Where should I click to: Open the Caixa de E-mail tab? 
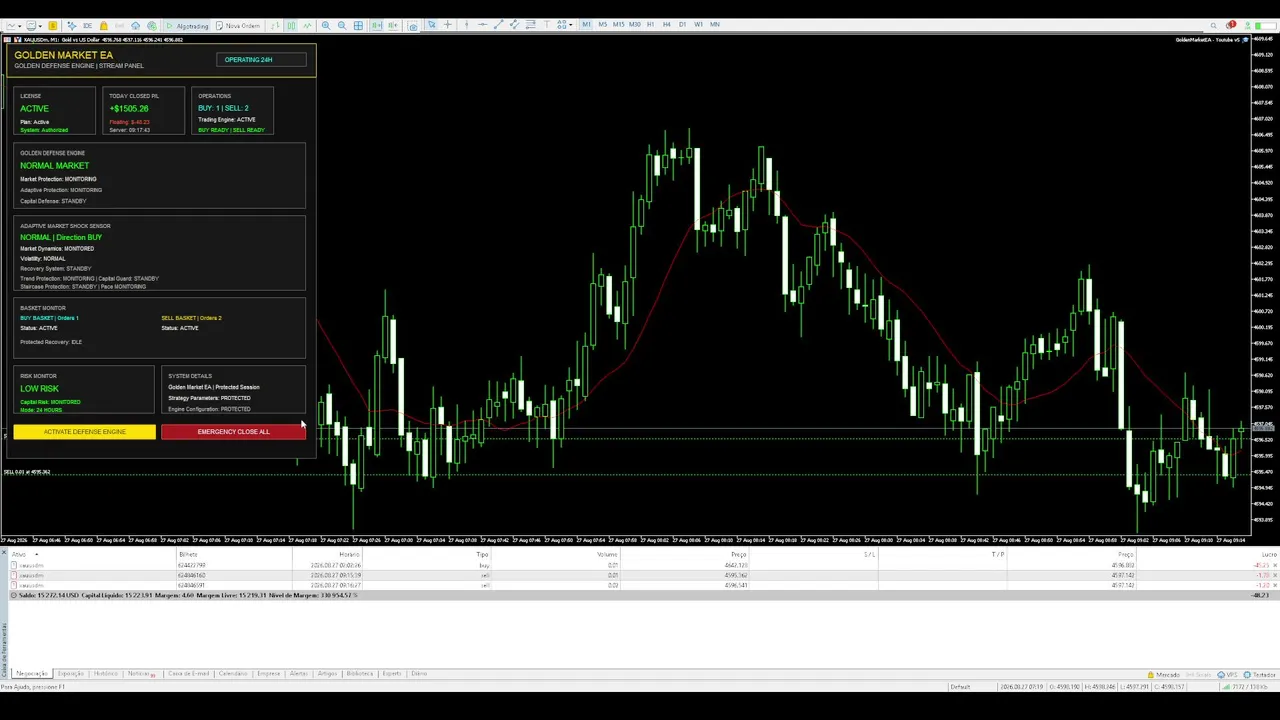[188, 674]
